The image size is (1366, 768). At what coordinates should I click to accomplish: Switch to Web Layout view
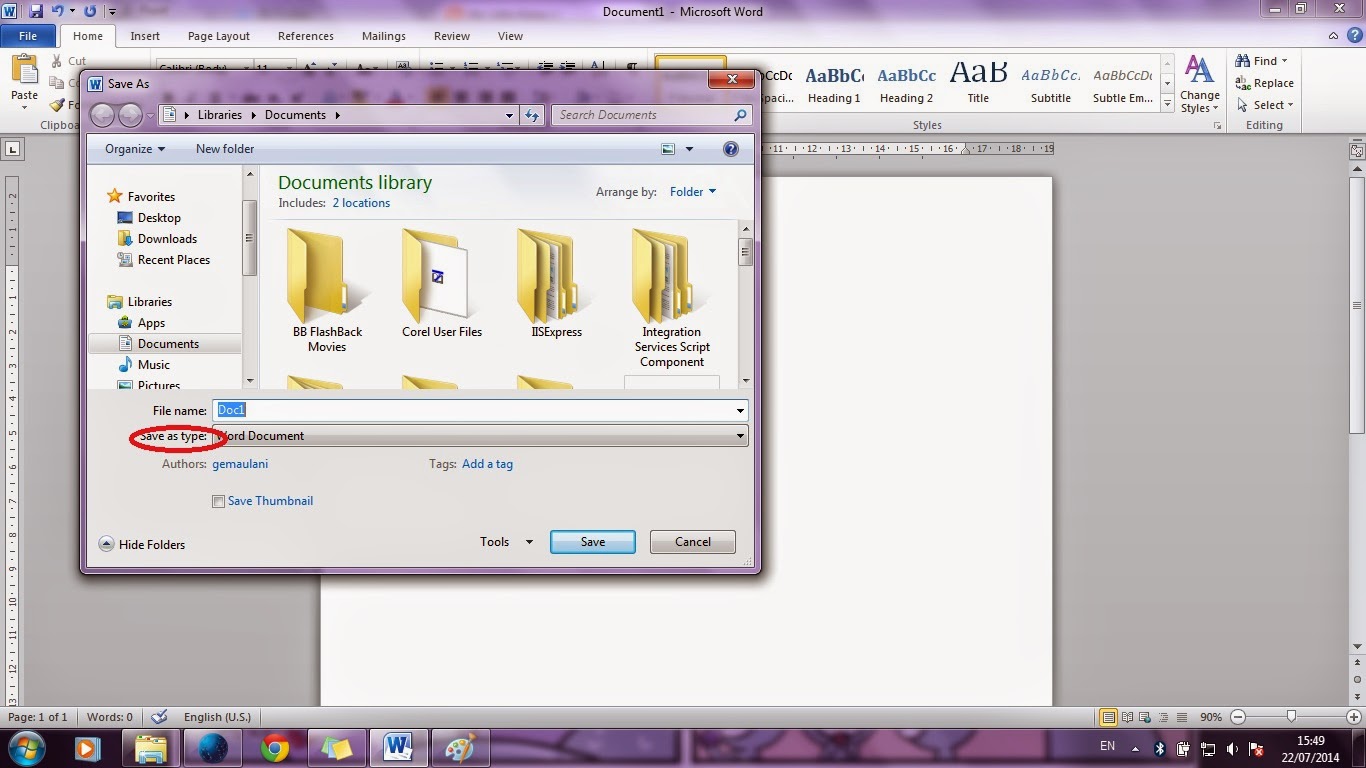pos(1146,717)
